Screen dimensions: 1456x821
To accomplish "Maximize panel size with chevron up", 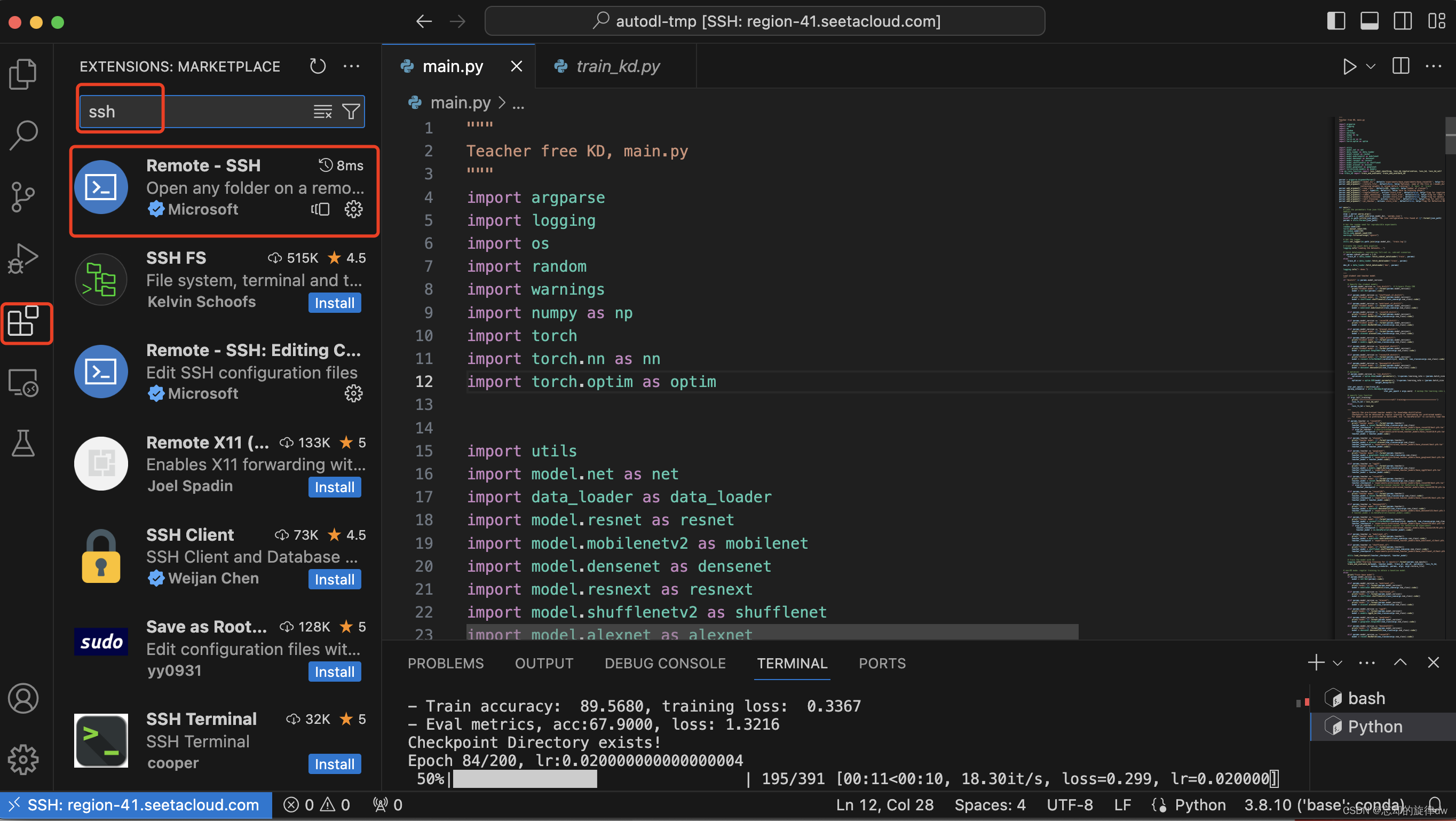I will point(1400,662).
